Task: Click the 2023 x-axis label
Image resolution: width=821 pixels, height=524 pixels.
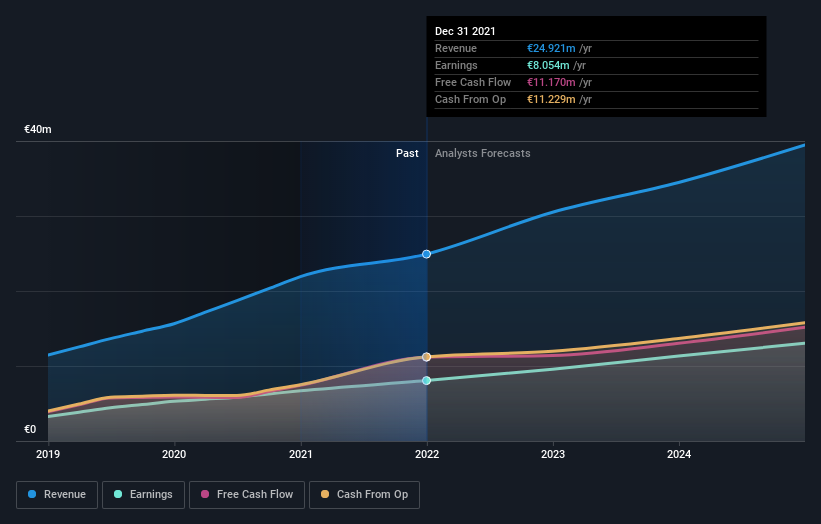Action: tap(553, 454)
